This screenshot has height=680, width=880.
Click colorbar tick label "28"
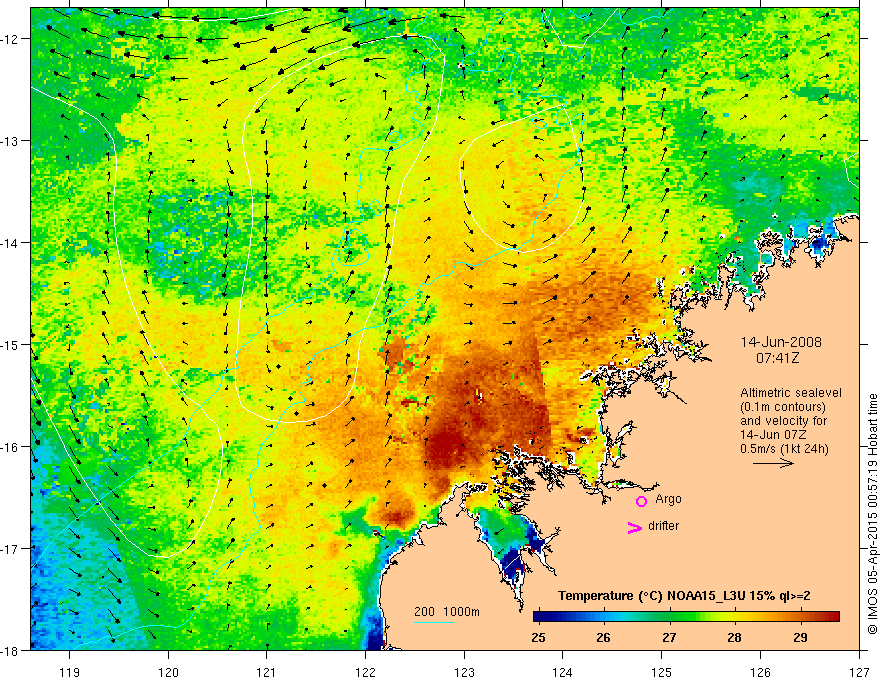[735, 637]
